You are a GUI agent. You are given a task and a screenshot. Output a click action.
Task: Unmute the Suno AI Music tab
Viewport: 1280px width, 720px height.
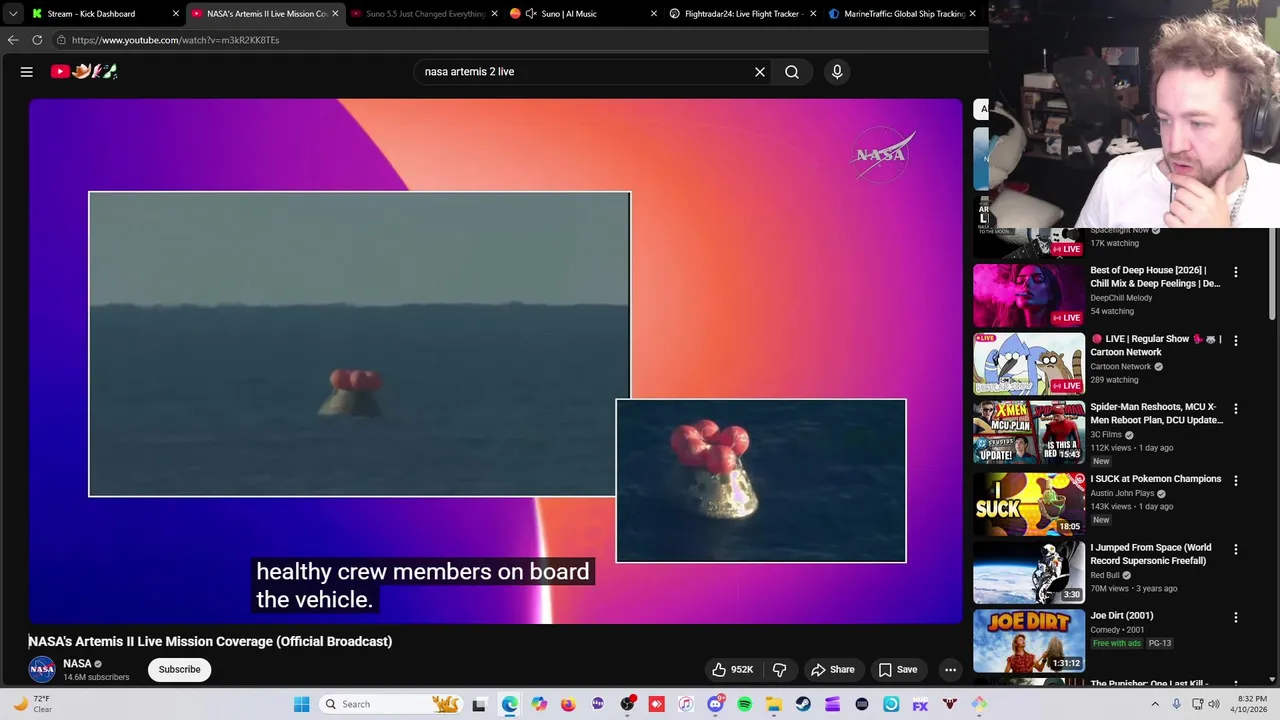click(x=531, y=14)
